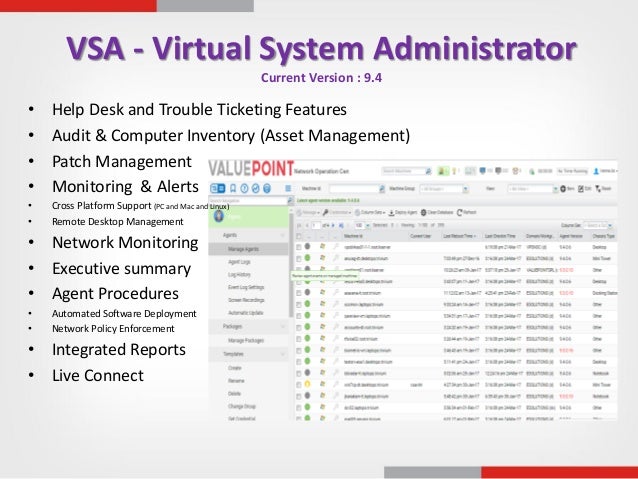Go to next page of agent list
This screenshot has width=638, height=479.
(x=333, y=225)
